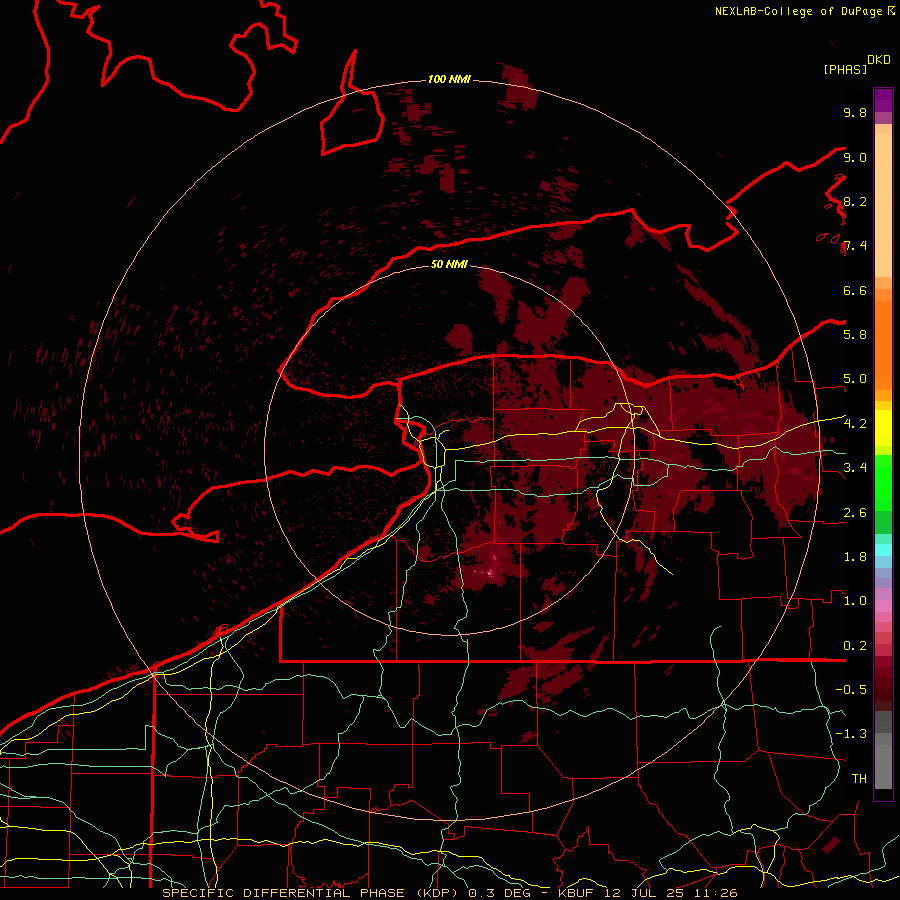Image resolution: width=900 pixels, height=900 pixels.
Task: Select the cyan segment of color bar
Action: 883,549
